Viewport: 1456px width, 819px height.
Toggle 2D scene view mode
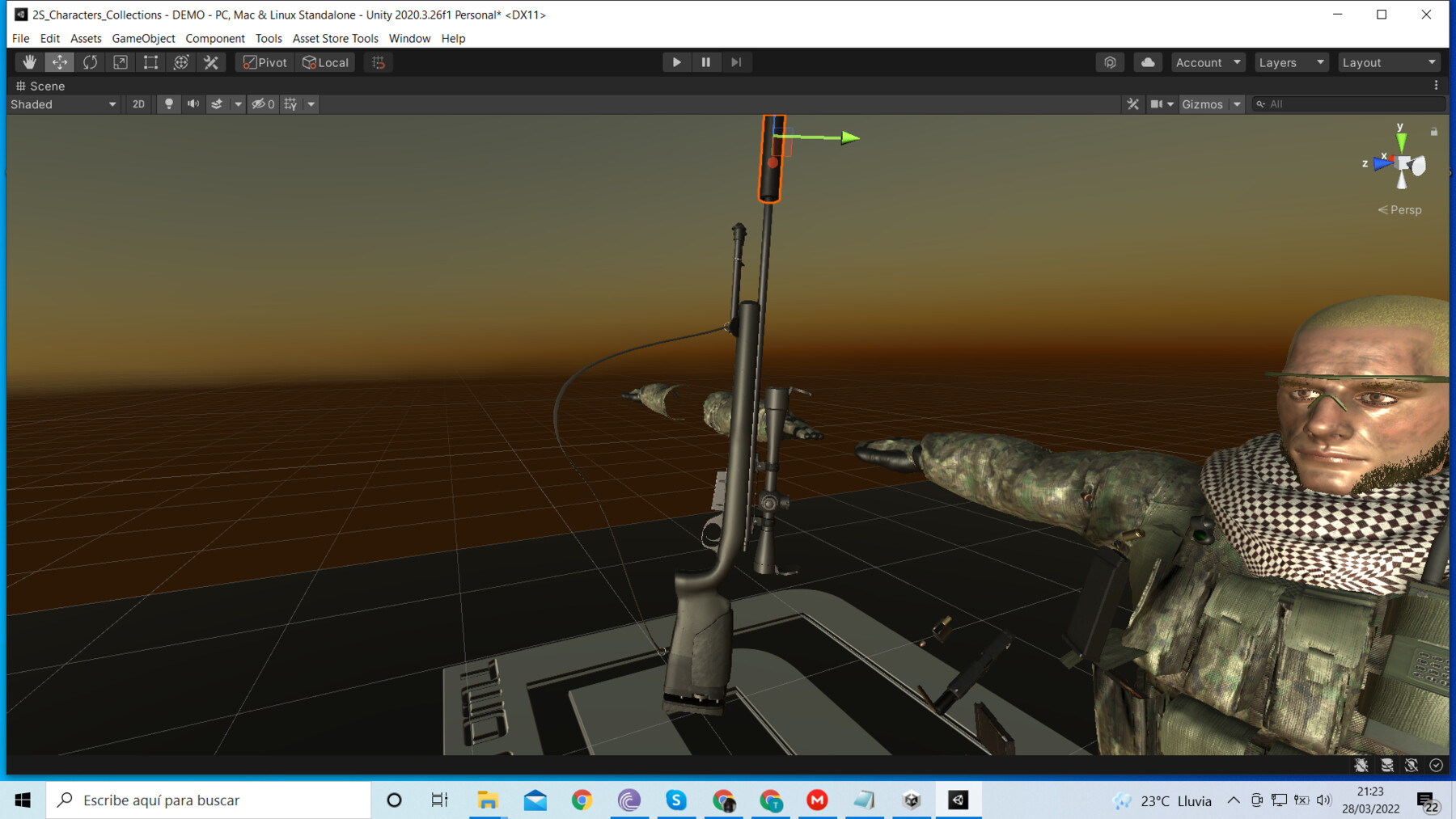tap(138, 104)
